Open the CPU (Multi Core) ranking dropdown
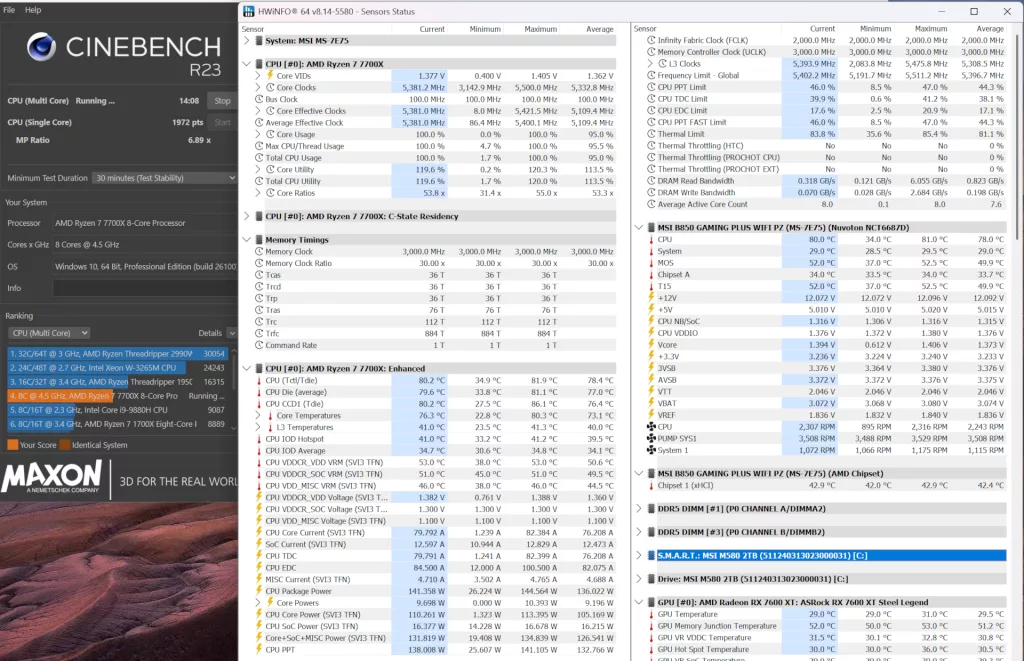Image resolution: width=1024 pixels, height=661 pixels. [x=50, y=332]
